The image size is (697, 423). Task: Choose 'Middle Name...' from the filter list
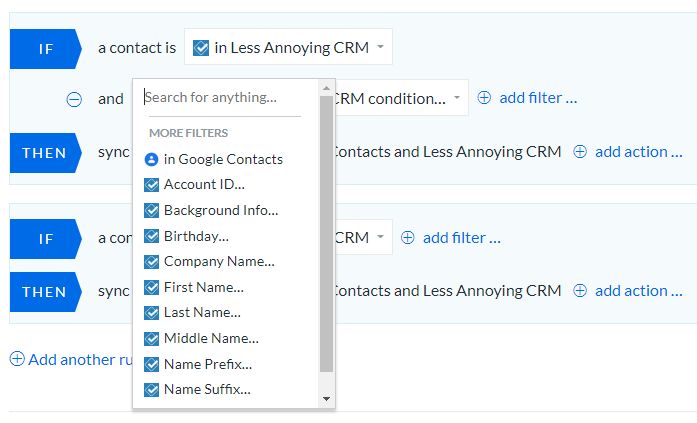211,338
